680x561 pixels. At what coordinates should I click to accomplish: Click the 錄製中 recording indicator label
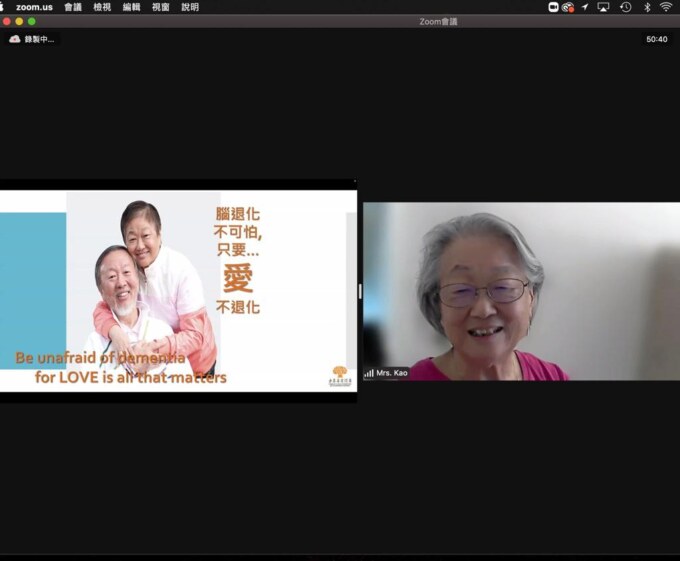pos(40,39)
